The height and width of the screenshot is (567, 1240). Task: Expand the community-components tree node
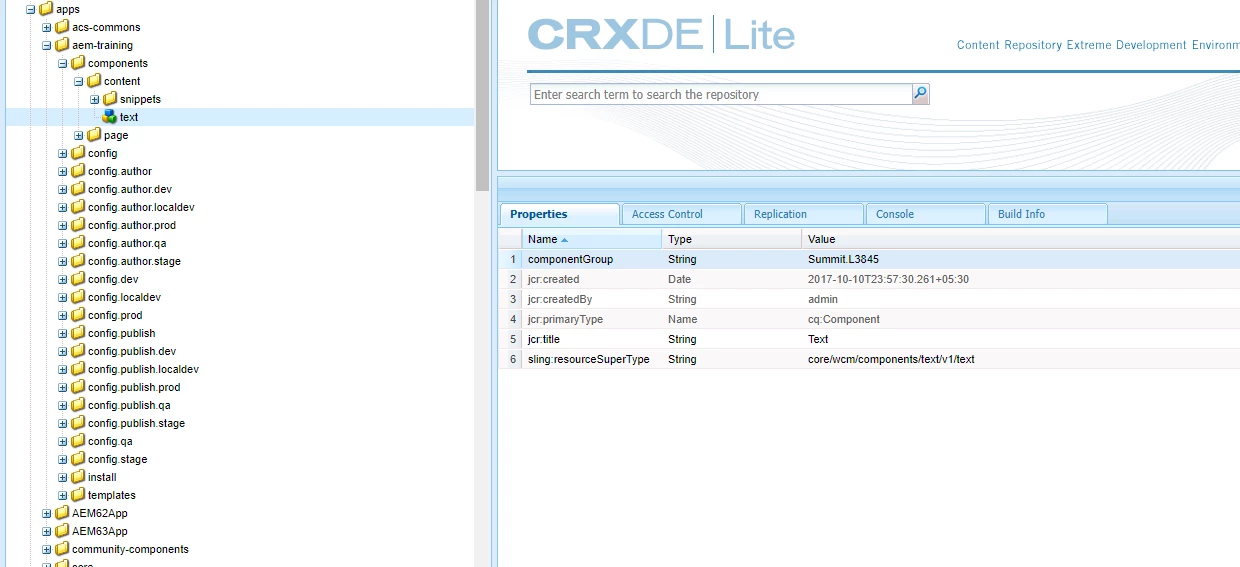(47, 549)
